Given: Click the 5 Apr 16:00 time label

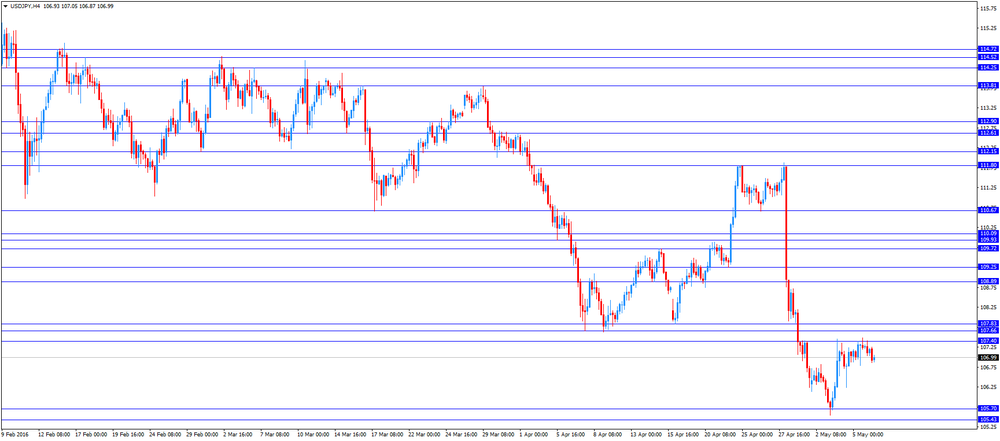Looking at the screenshot, I should point(572,435).
